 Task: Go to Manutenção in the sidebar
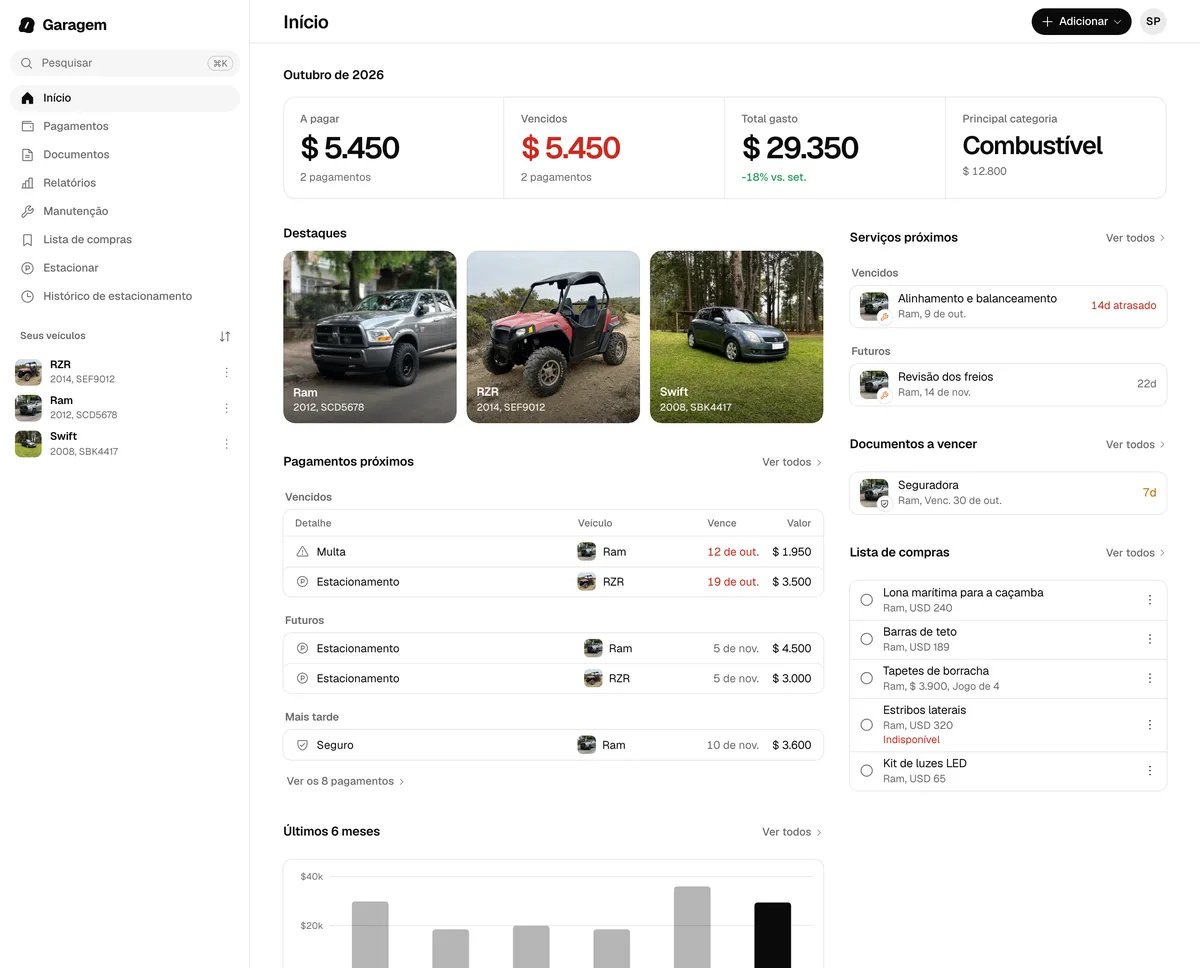click(x=125, y=211)
